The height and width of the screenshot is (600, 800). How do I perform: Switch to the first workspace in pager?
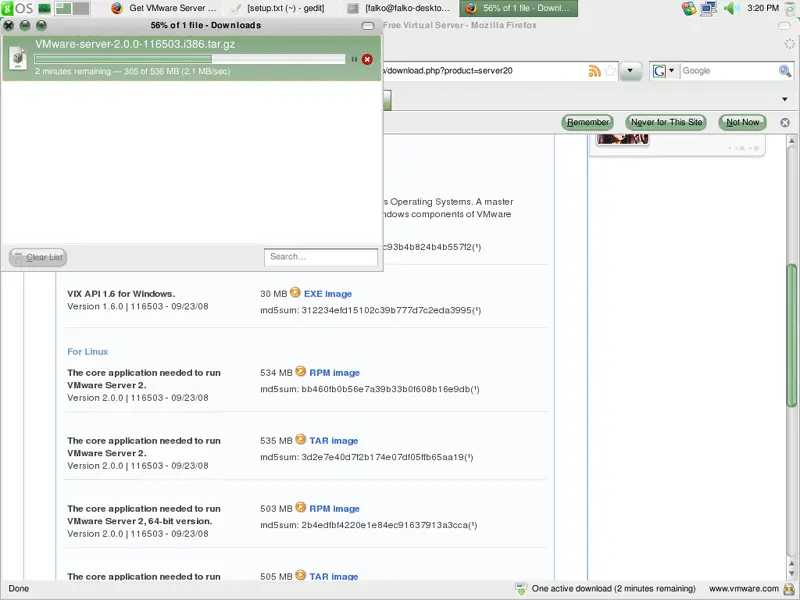coord(63,8)
